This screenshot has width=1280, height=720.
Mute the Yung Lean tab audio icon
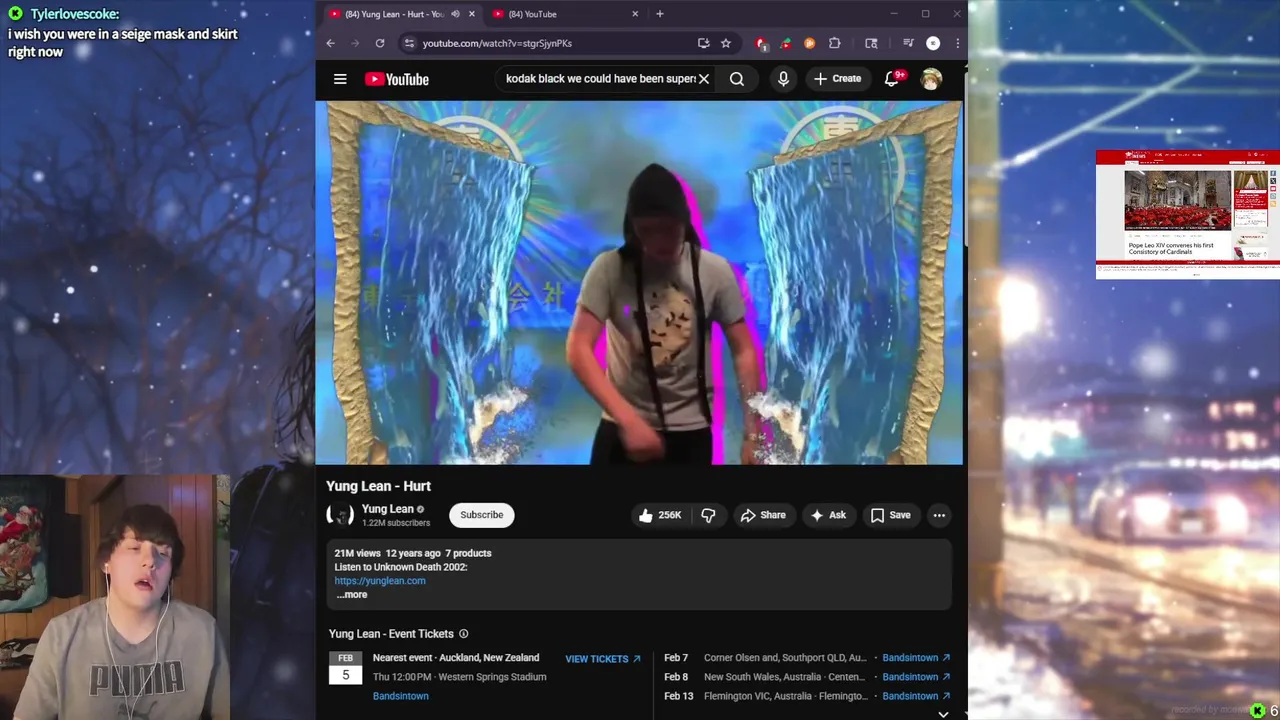[455, 14]
